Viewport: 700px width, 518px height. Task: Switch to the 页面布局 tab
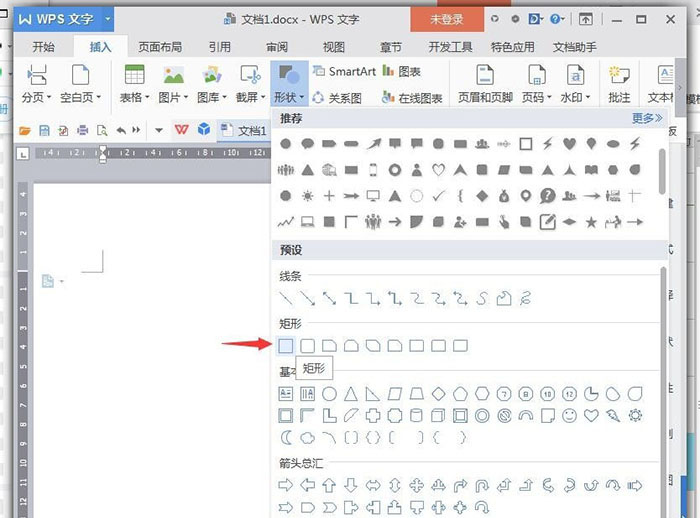pos(160,47)
